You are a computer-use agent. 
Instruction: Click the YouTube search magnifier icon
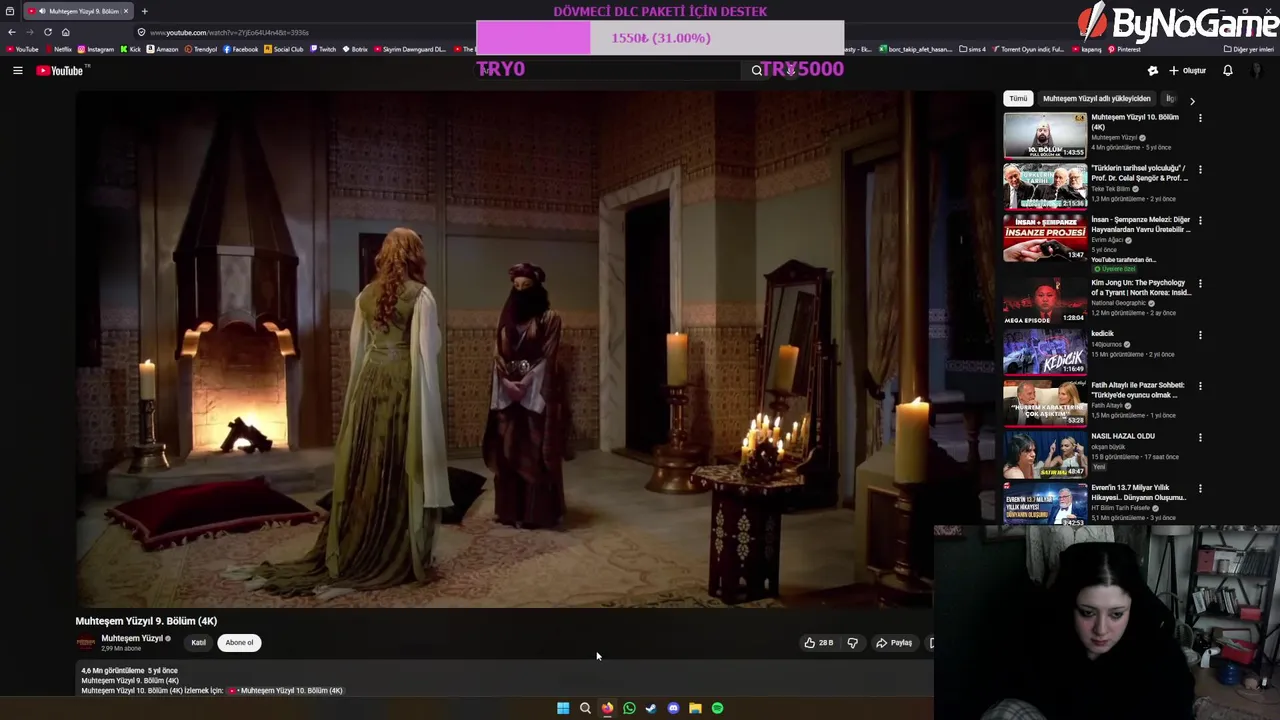point(757,70)
